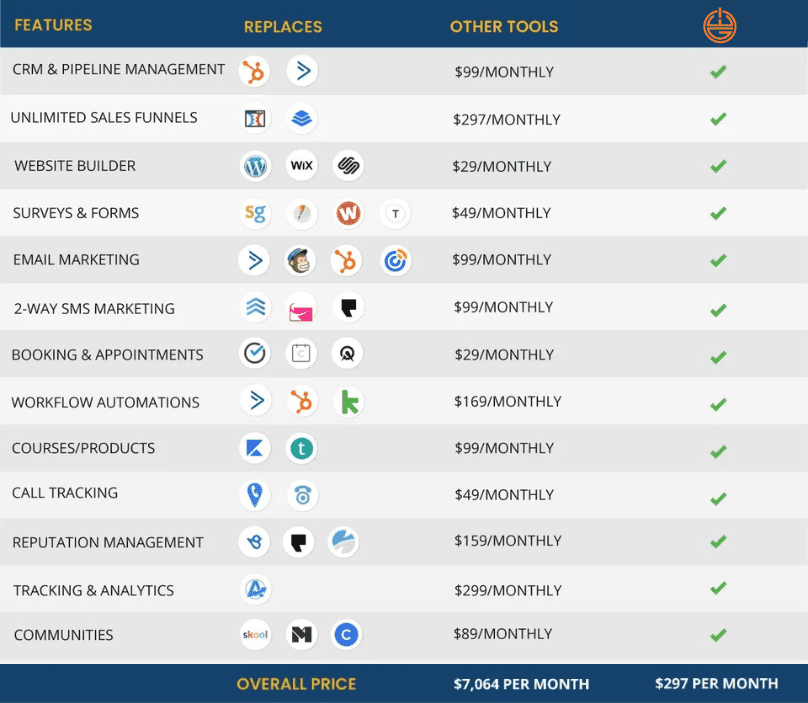808x703 pixels.
Task: Click the OTHER TOOLS column header
Action: (x=504, y=27)
